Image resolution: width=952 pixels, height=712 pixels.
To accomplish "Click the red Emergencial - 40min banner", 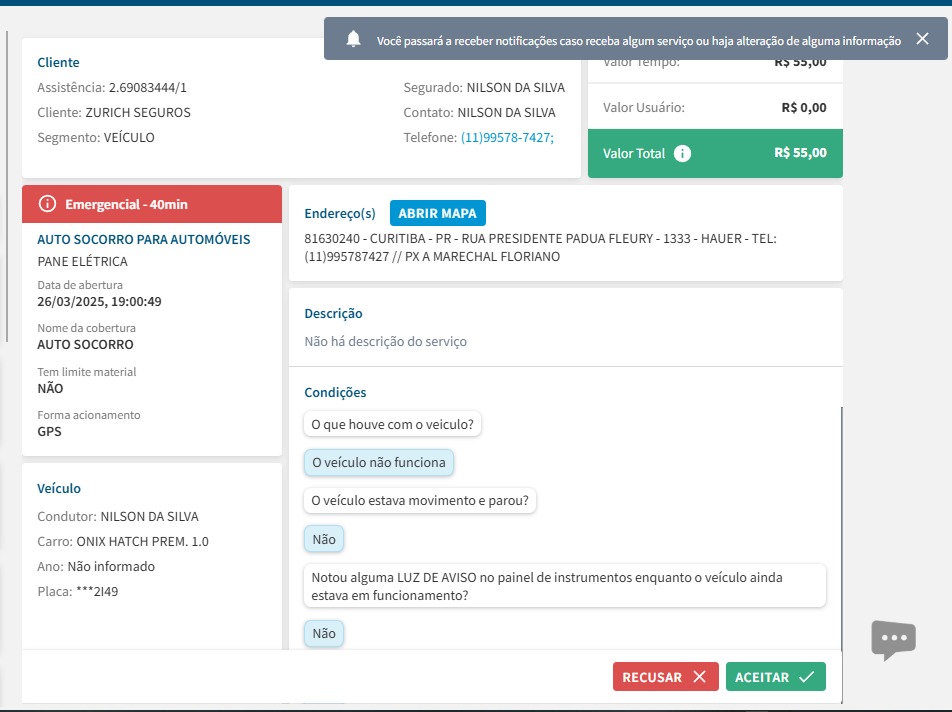I will click(x=152, y=204).
